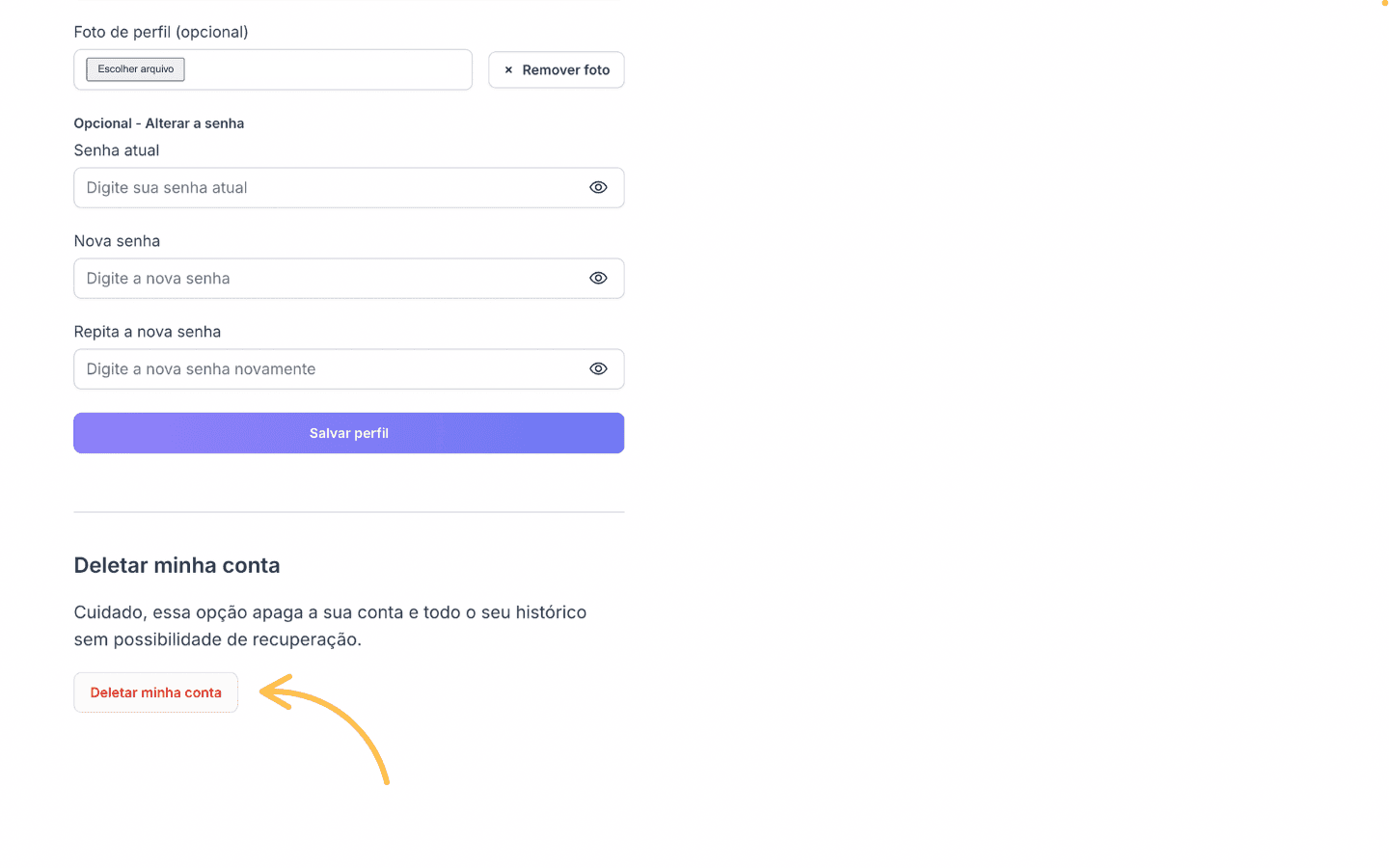Click the Deletar minha conta section heading

coord(177,565)
